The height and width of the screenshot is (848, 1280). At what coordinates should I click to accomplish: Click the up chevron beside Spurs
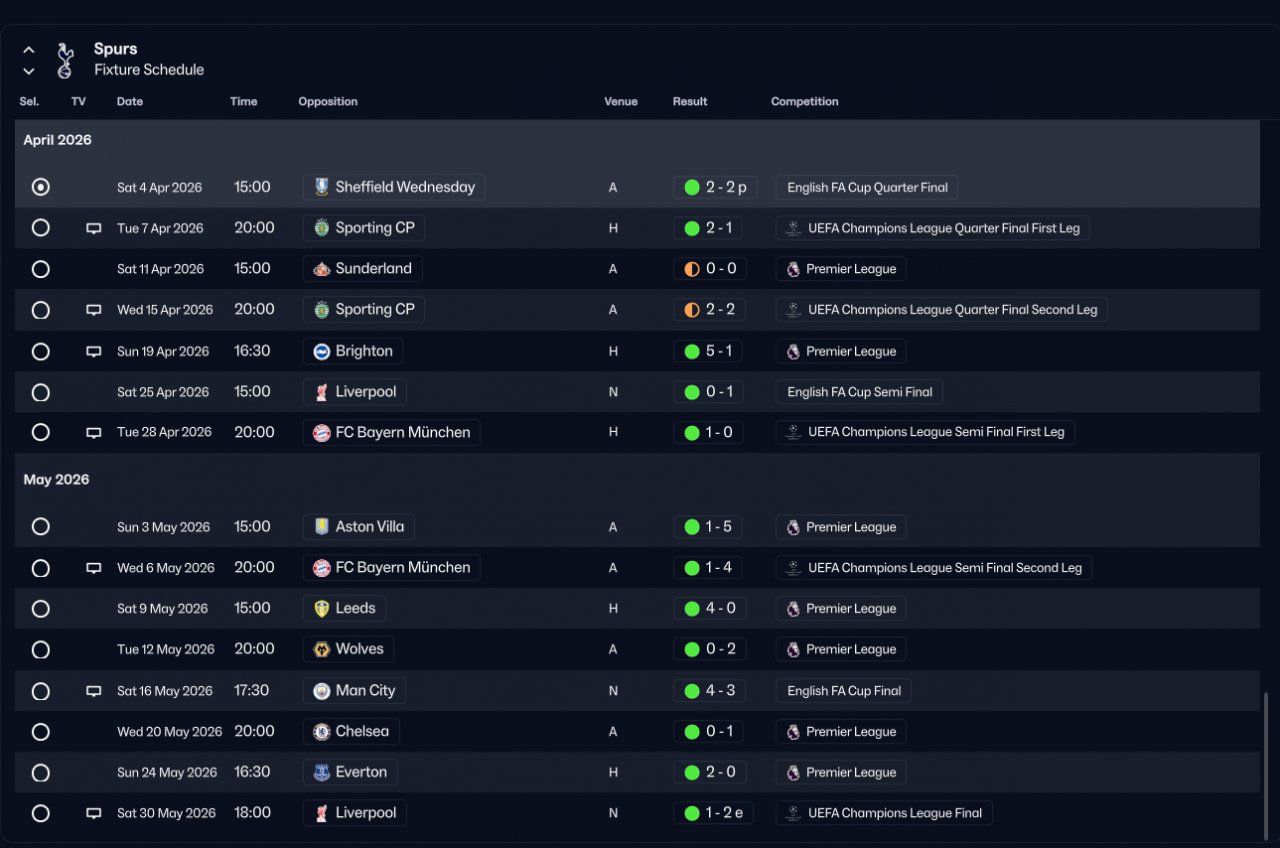click(29, 50)
